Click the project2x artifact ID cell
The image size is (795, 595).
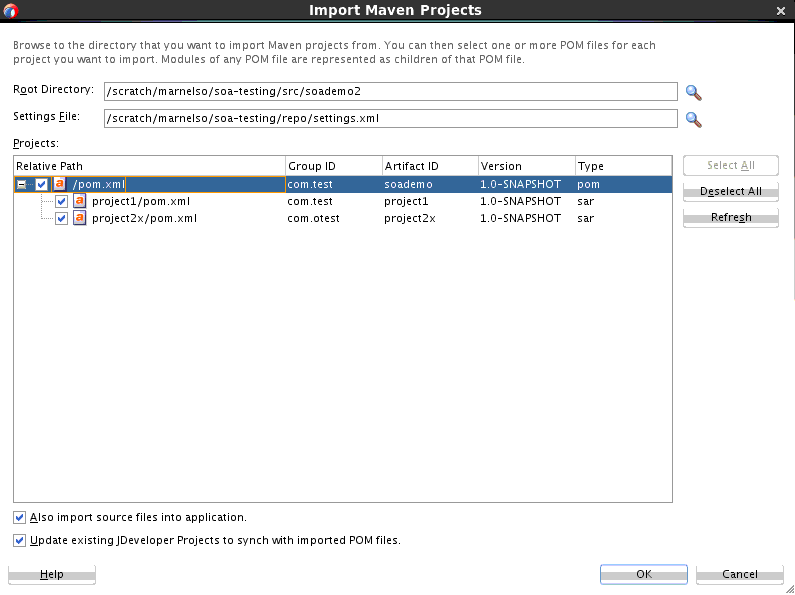410,218
